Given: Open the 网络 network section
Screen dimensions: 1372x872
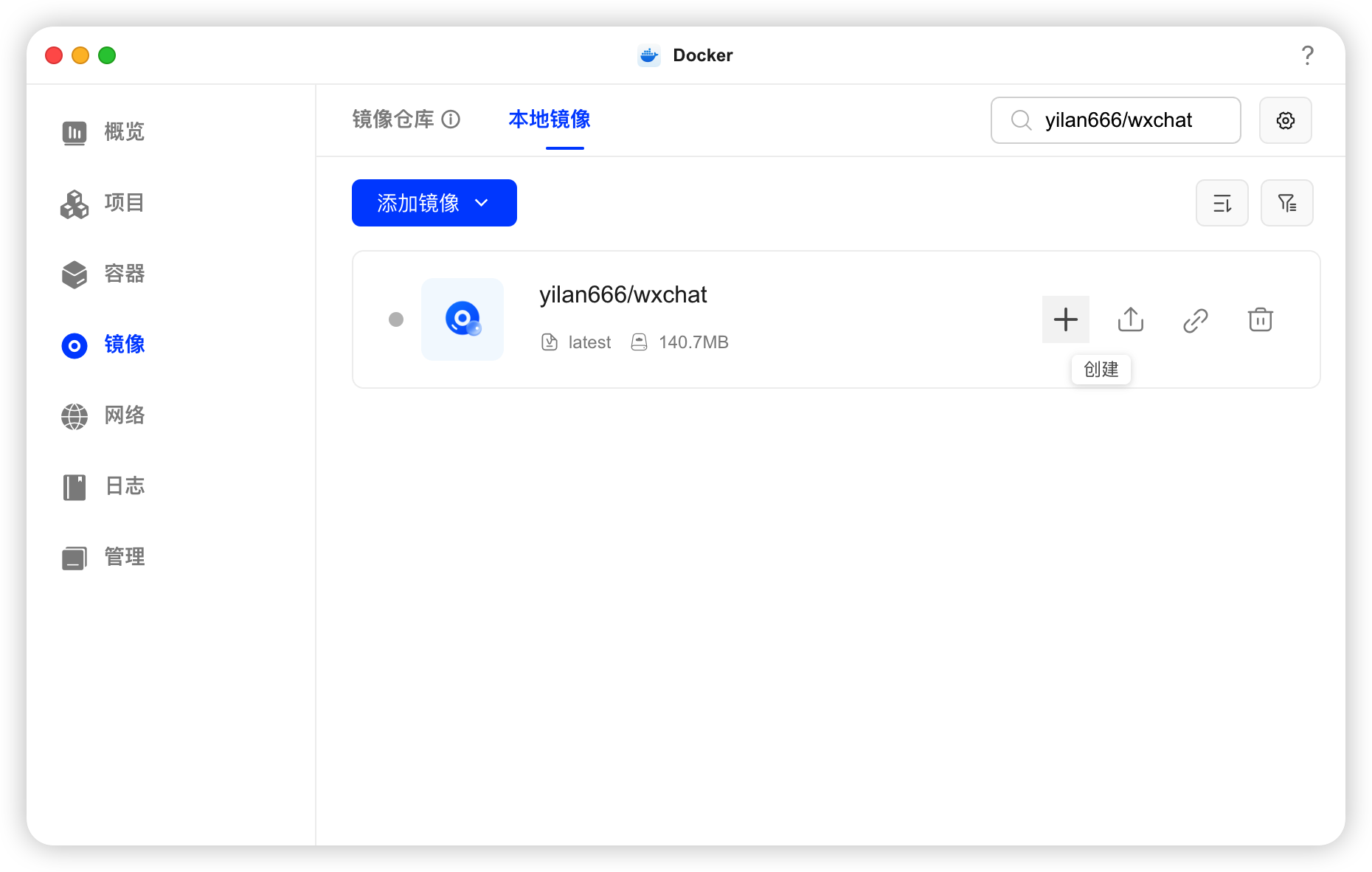Looking at the screenshot, I should tap(103, 415).
